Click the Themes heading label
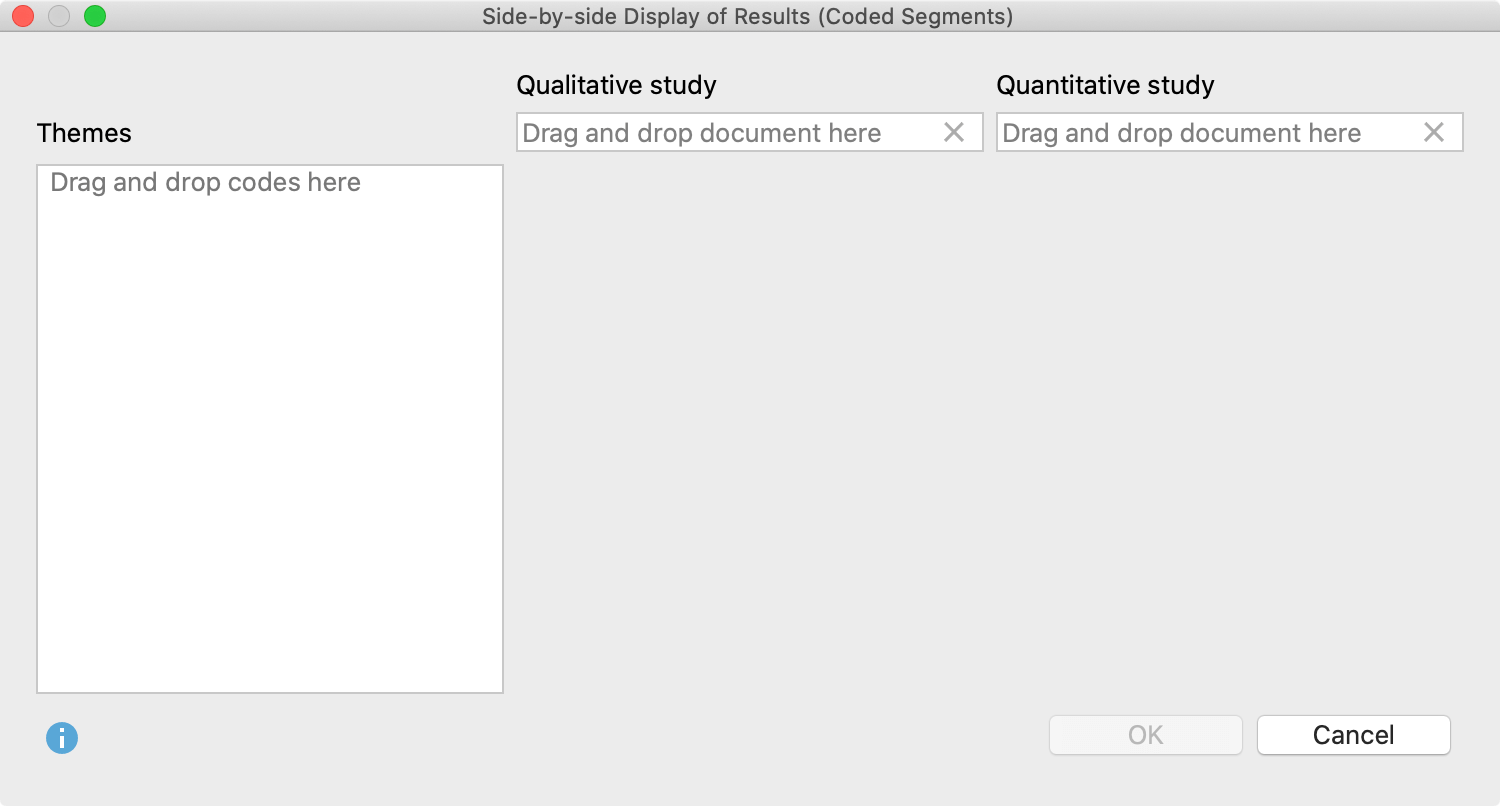The width and height of the screenshot is (1500, 806). coord(84,133)
